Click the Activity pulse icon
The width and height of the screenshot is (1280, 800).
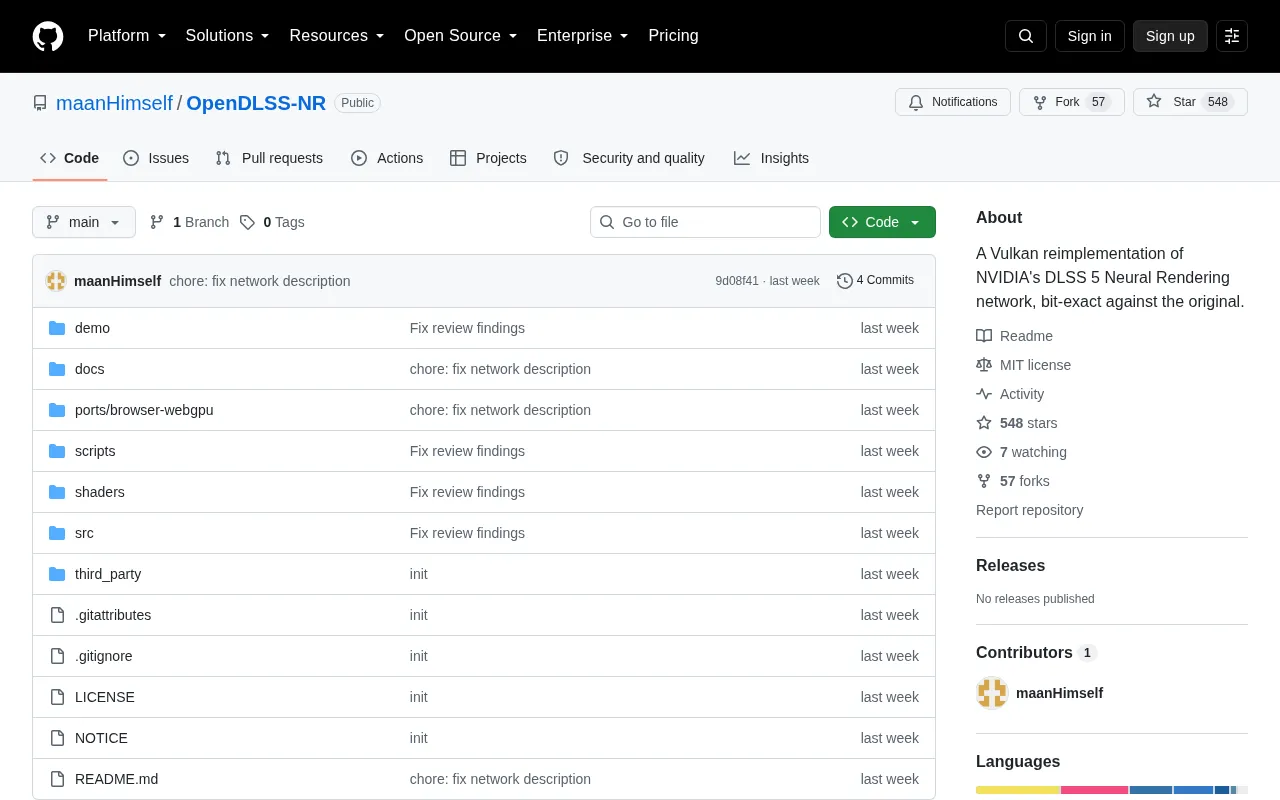(x=984, y=394)
